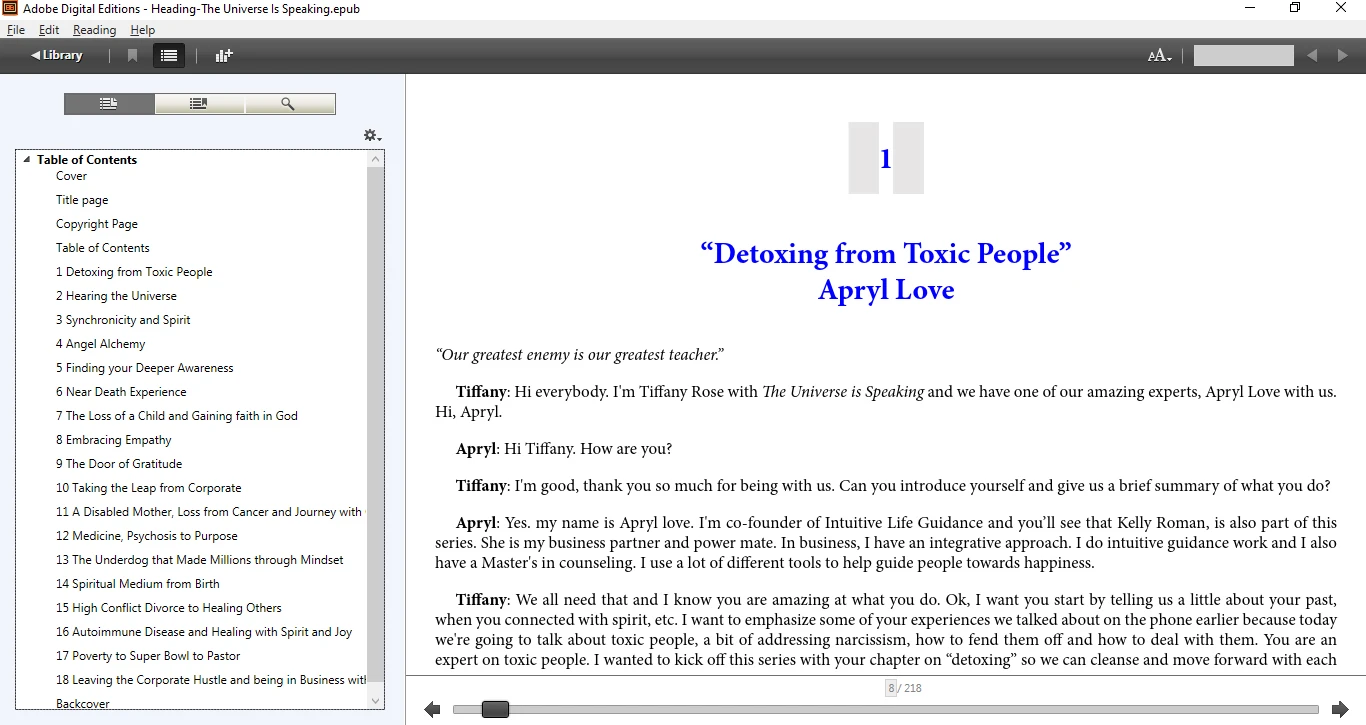This screenshot has height=725, width=1366.
Task: Turn to previous page with left arrow
Action: point(432,710)
